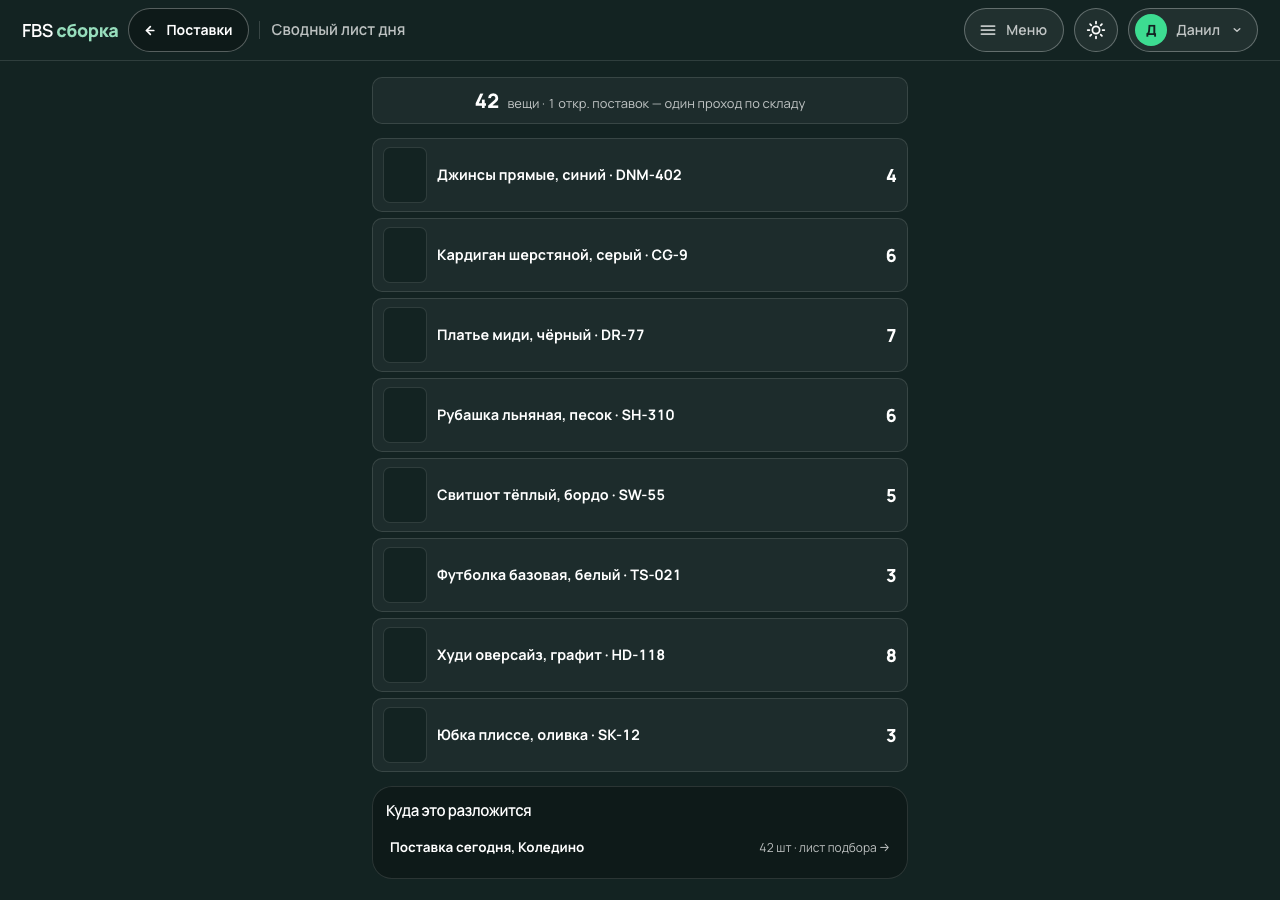Click quantity 7 in Платье миди row
This screenshot has width=1280, height=900.
point(891,336)
